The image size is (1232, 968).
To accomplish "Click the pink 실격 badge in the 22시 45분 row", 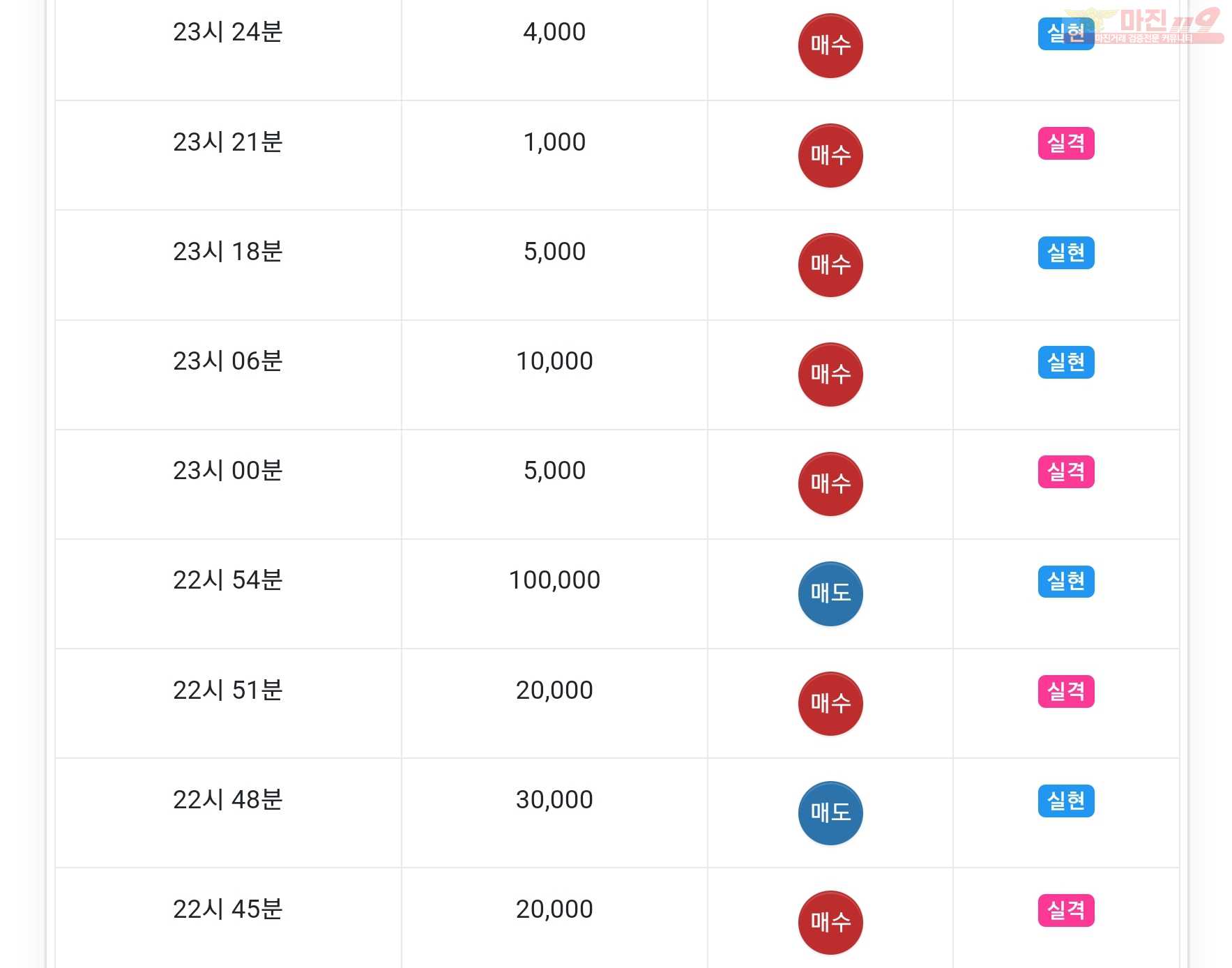I will [x=1066, y=911].
